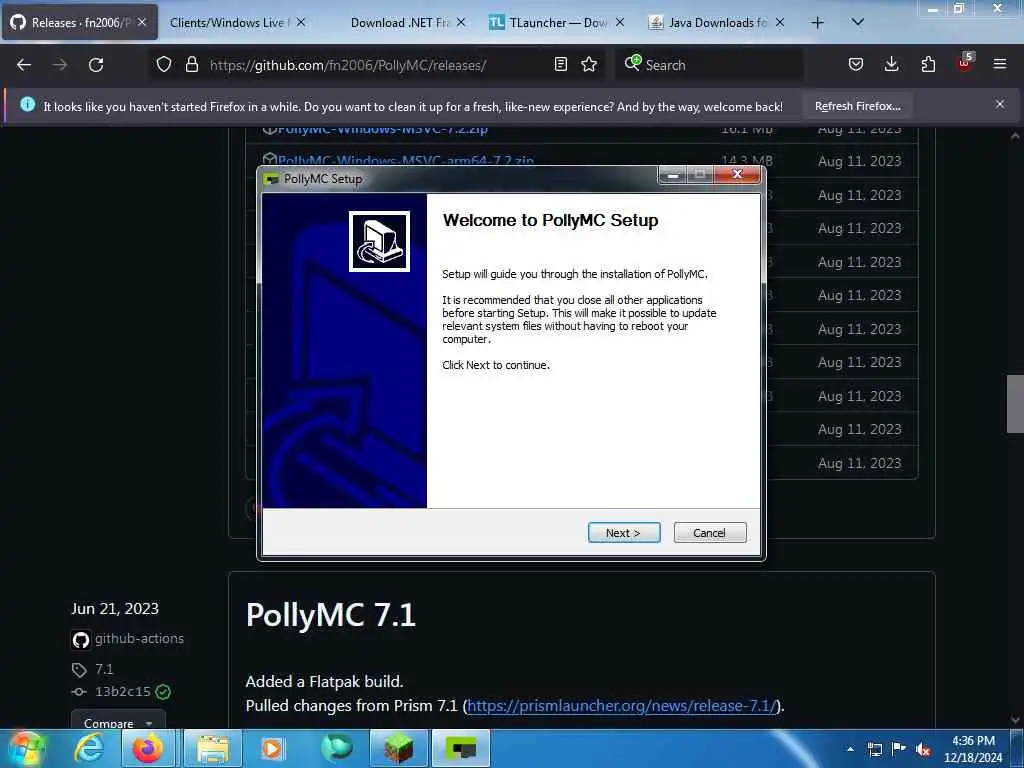Screen dimensions: 1024x768
Task: Cancel the PollyMC Setup wizard
Action: point(709,532)
